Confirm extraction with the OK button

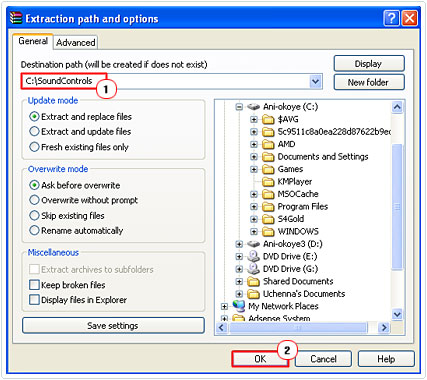pos(260,359)
